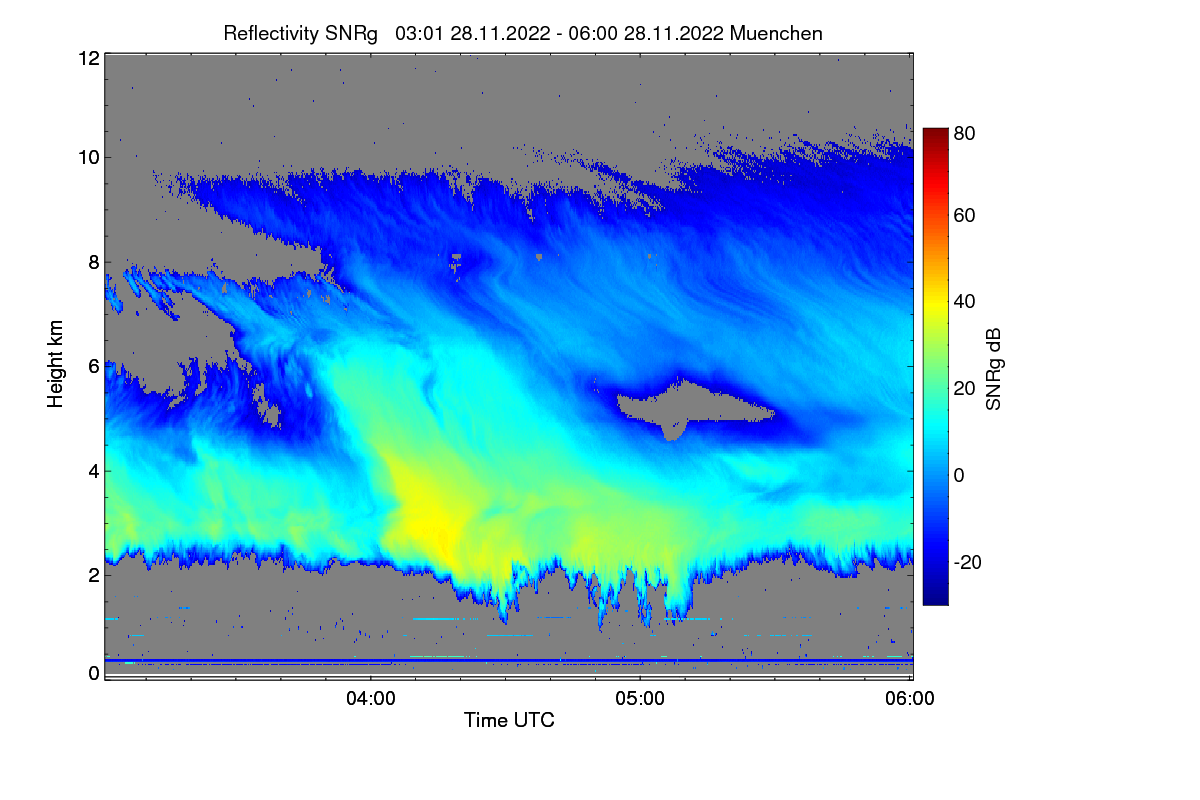Click the height tick label 12
Viewport: 1200px width, 800px height.
[x=88, y=58]
